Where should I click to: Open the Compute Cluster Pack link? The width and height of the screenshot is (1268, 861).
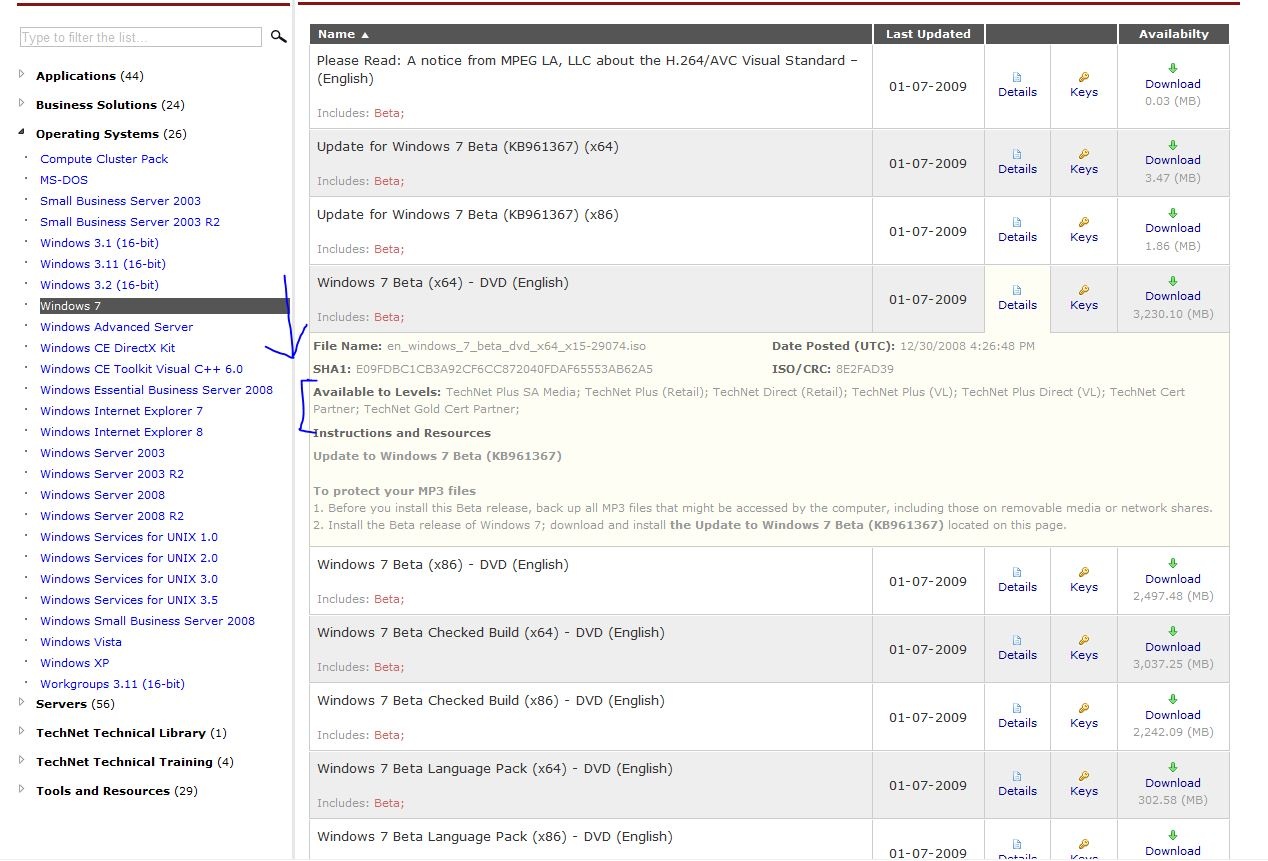coord(104,159)
